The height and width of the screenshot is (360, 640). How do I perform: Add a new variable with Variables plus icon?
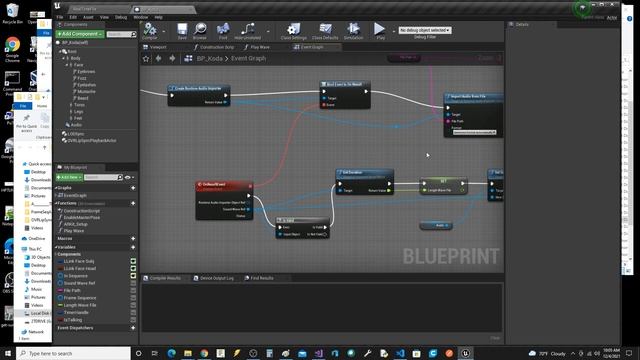point(133,247)
